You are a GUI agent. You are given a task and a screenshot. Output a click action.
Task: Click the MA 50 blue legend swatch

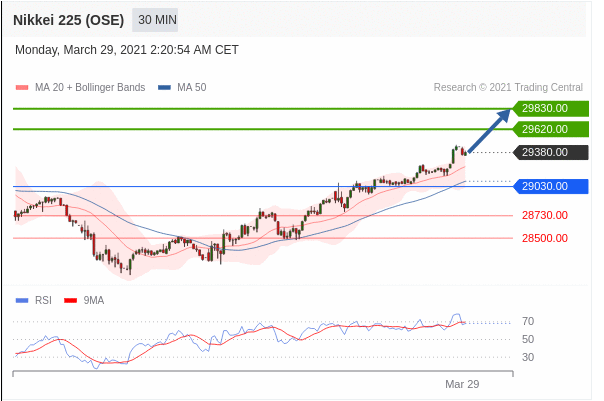click(164, 87)
